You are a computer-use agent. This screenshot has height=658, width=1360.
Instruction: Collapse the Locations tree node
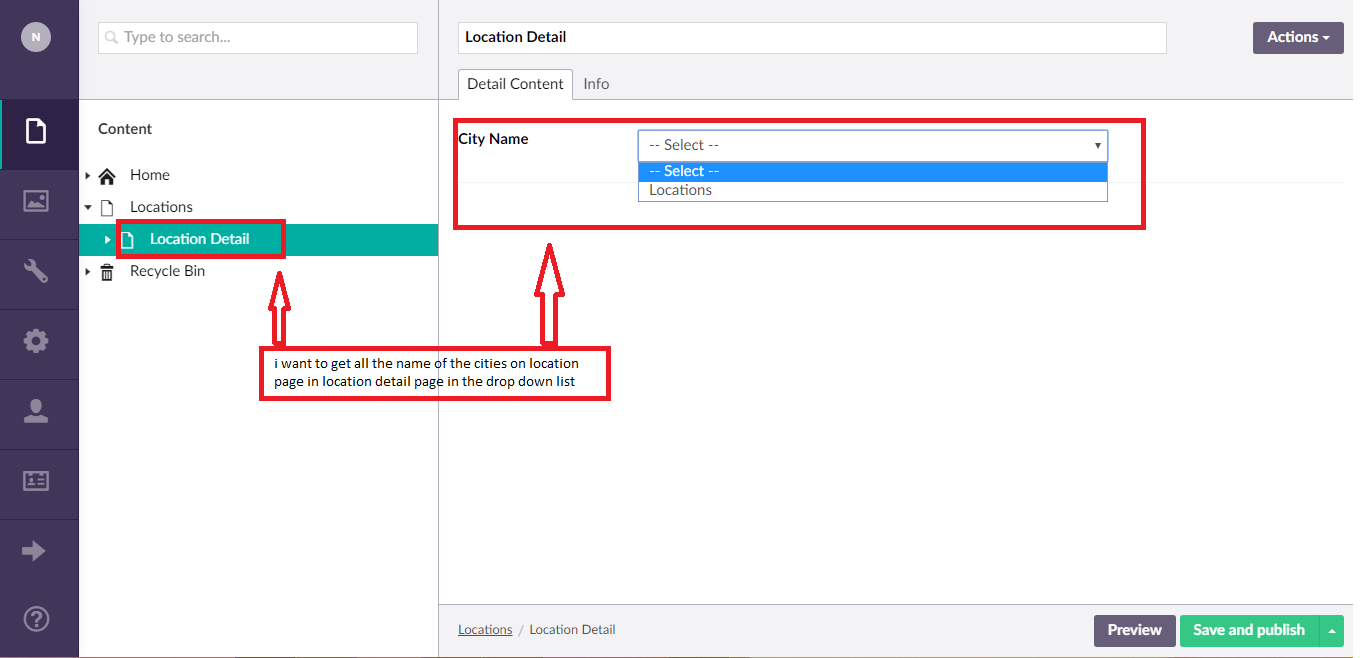click(88, 208)
